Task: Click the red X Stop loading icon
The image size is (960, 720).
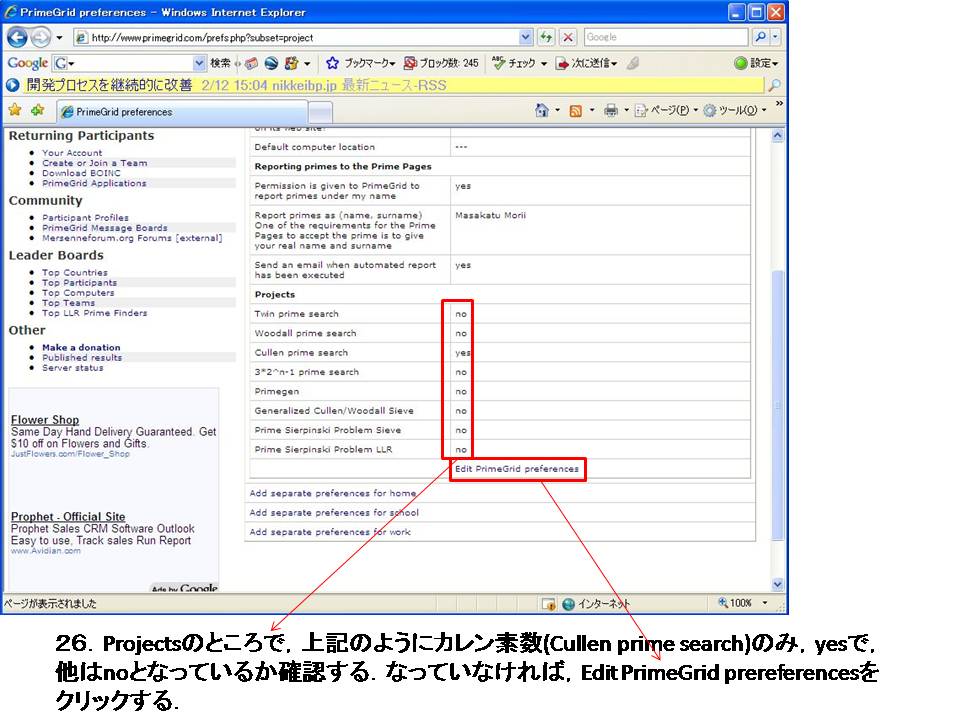Action: (568, 37)
